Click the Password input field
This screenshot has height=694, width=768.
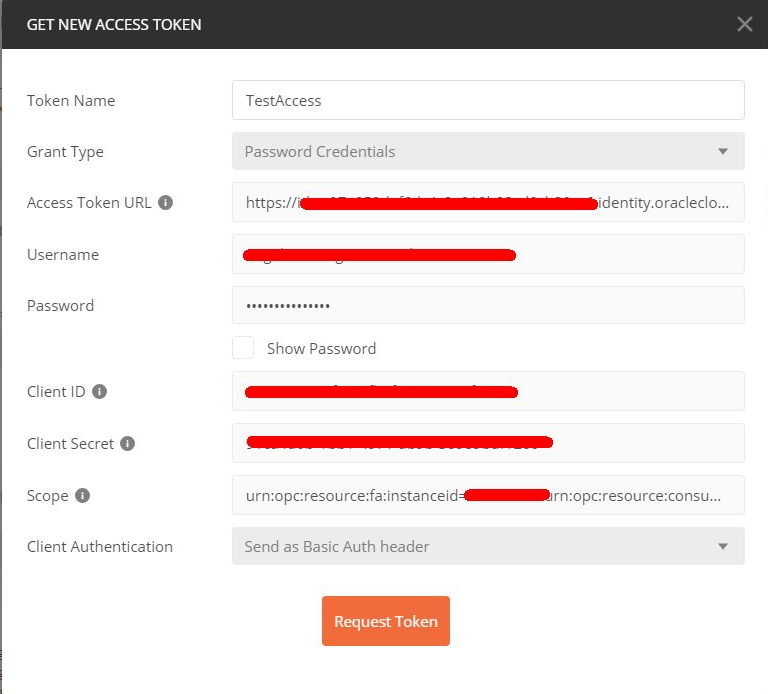pos(488,305)
